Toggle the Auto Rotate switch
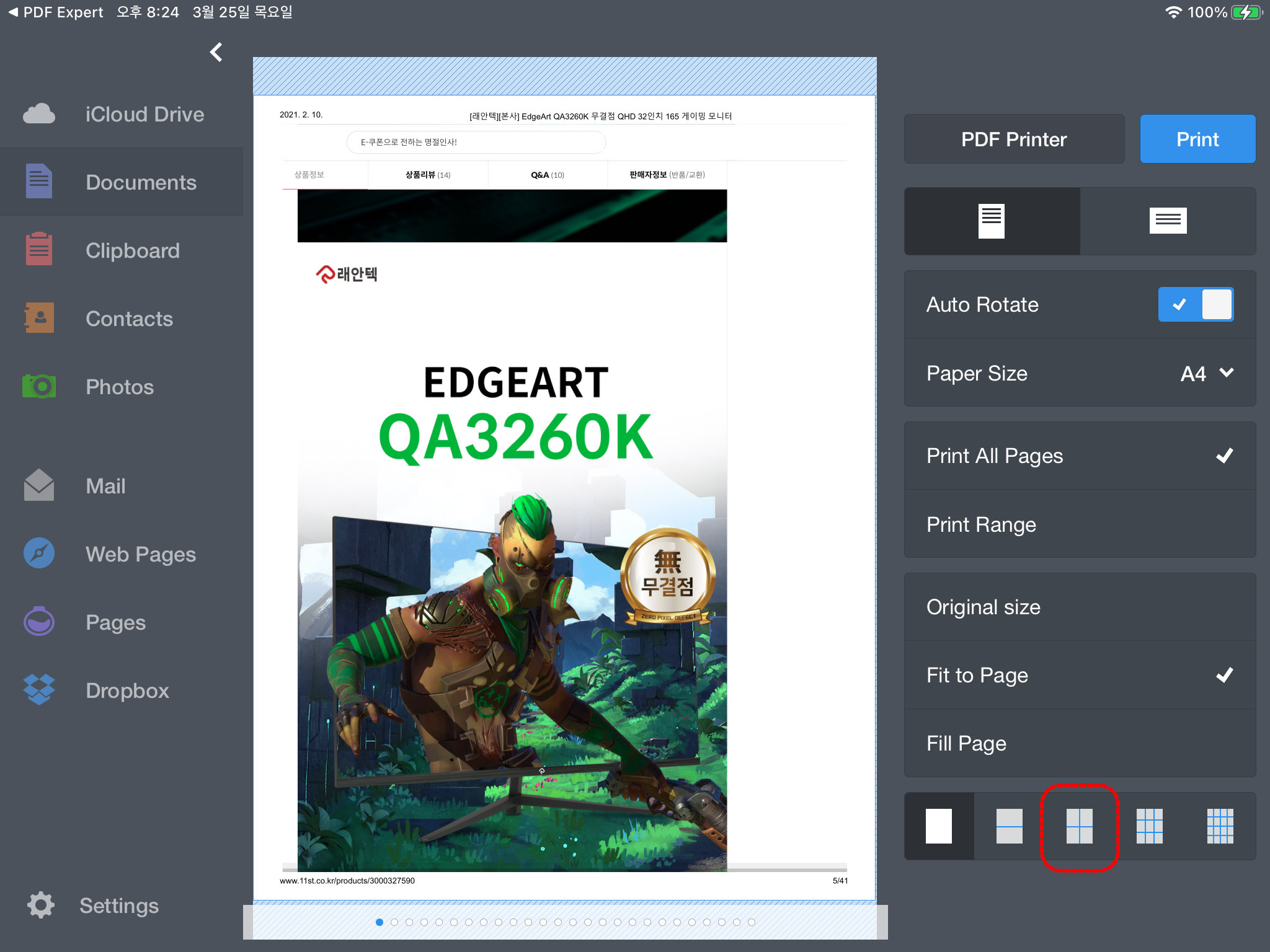The width and height of the screenshot is (1270, 952). (1196, 304)
